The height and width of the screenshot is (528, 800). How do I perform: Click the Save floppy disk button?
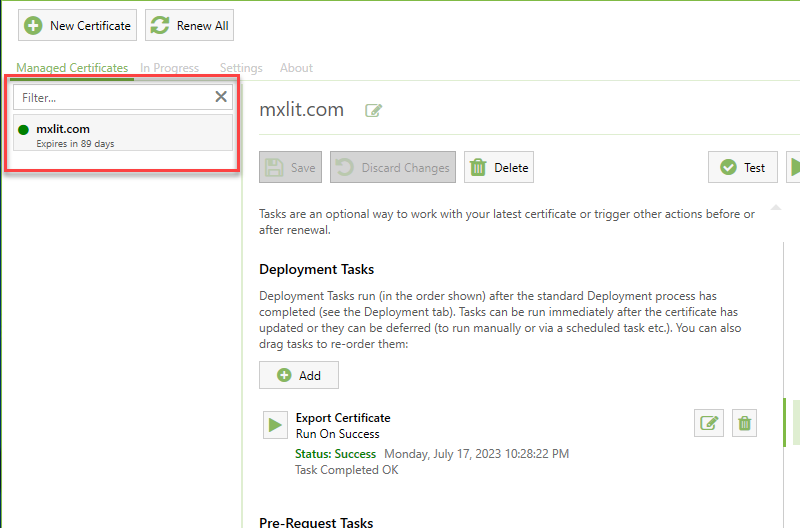tap(290, 168)
